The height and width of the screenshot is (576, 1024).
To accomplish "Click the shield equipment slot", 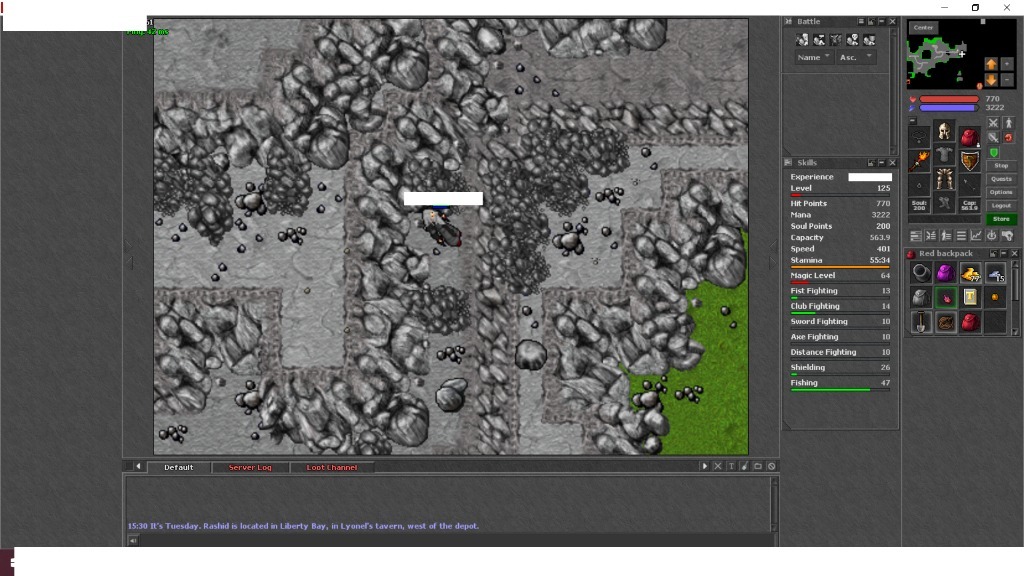I will 970,161.
